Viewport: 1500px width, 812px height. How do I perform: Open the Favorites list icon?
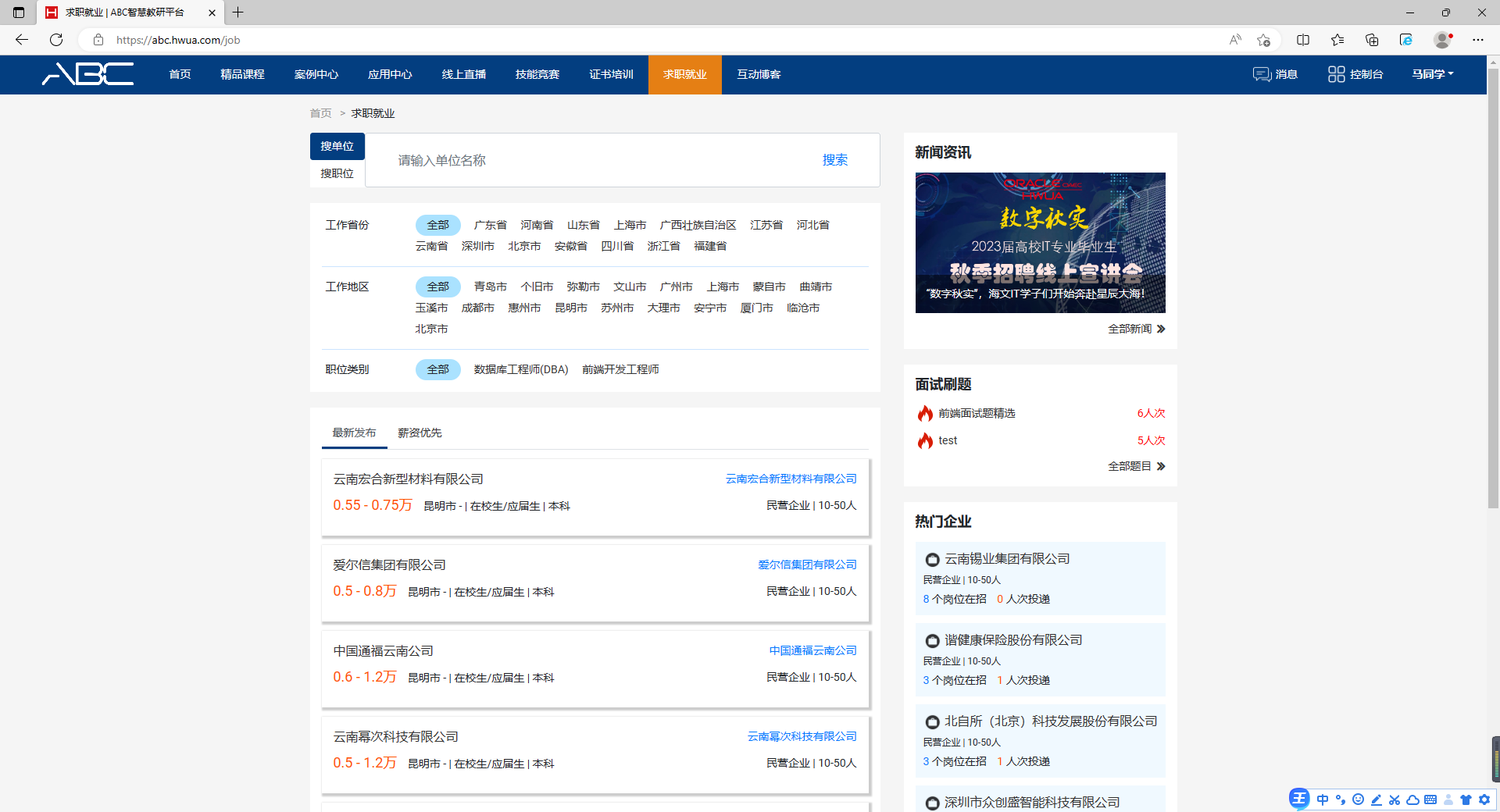point(1337,40)
